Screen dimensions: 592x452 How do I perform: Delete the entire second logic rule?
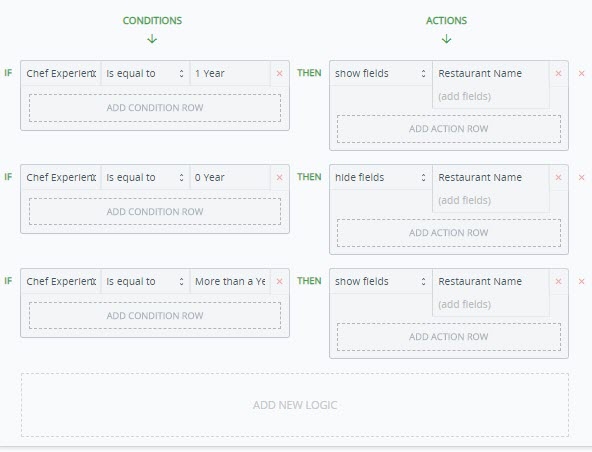[581, 177]
